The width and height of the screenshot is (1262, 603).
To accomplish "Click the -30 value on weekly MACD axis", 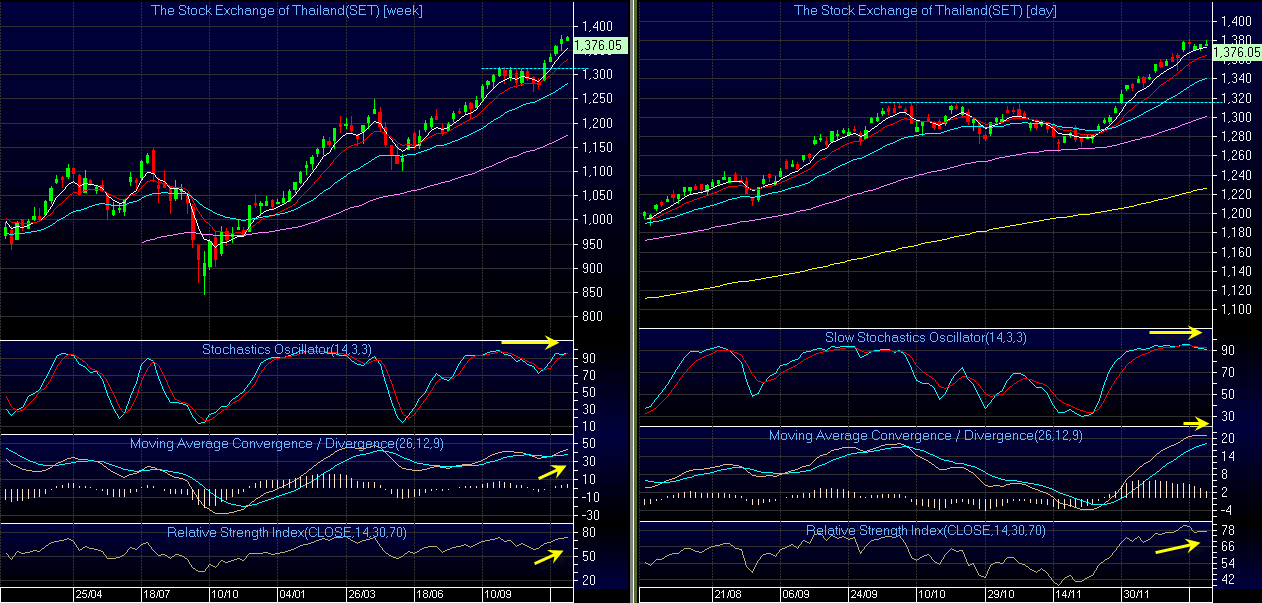I will [590, 515].
